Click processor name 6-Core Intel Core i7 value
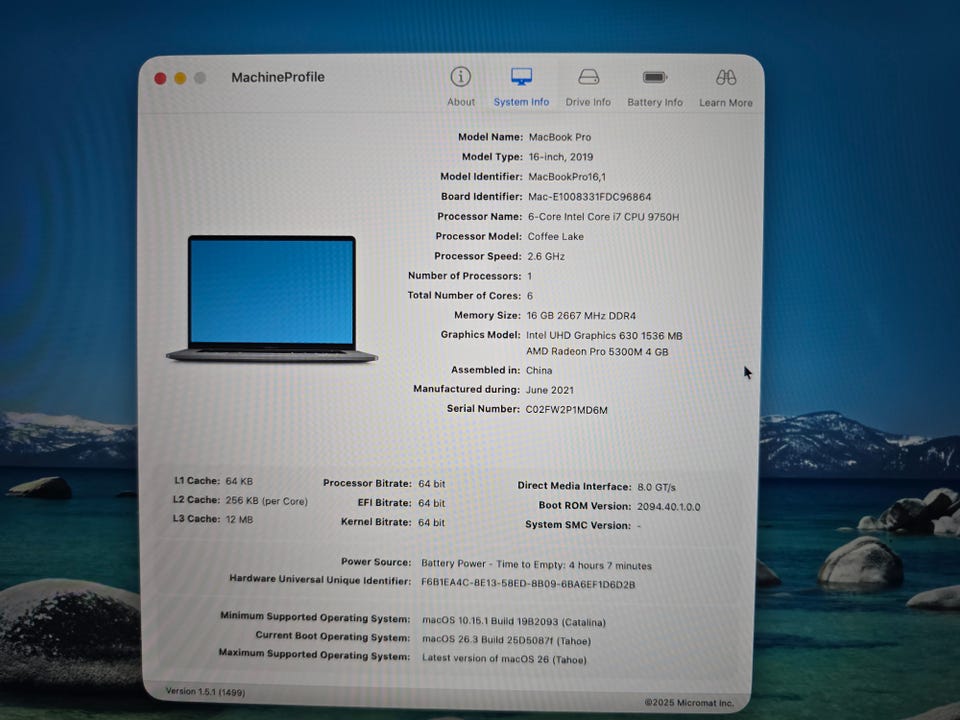960x720 pixels. pyautogui.click(x=603, y=217)
